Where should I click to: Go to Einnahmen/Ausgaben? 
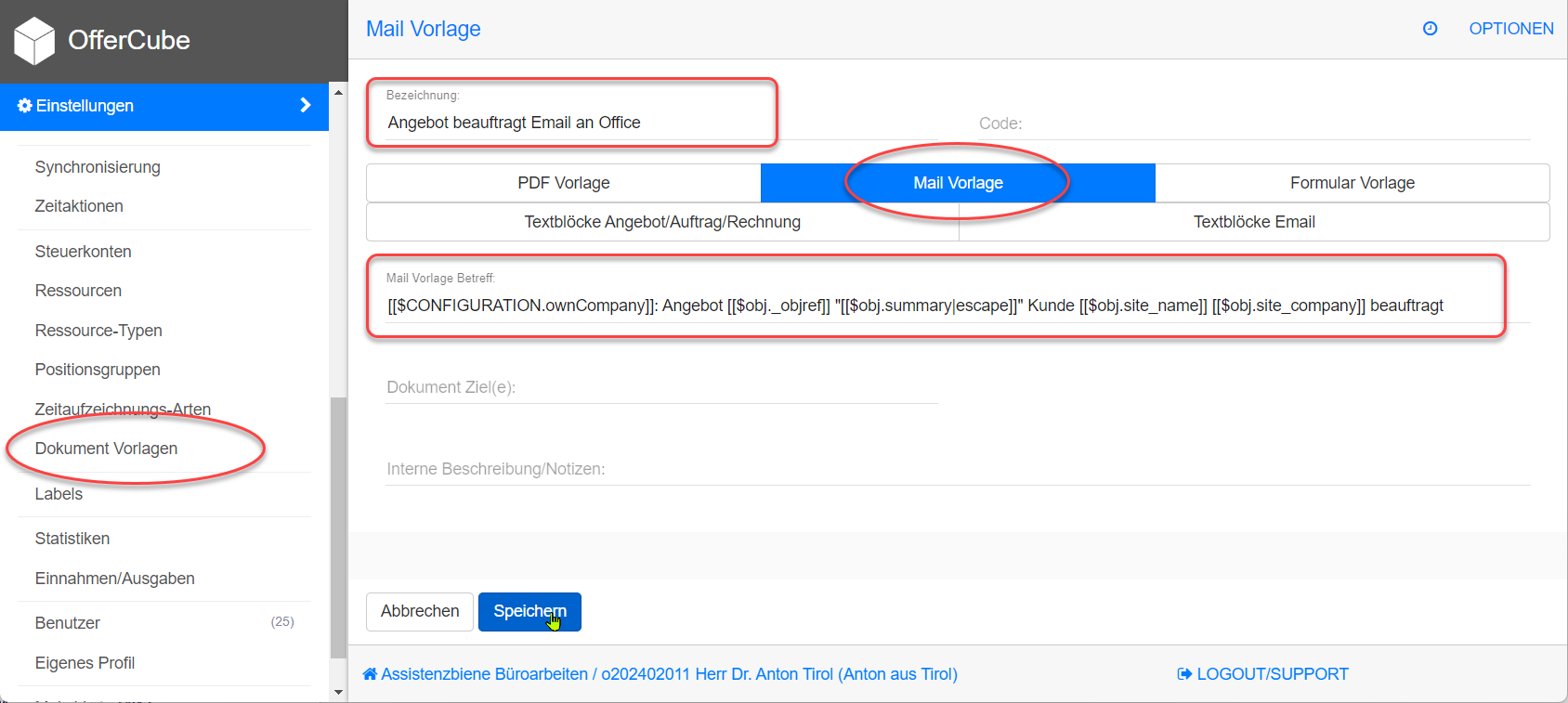pyautogui.click(x=115, y=579)
